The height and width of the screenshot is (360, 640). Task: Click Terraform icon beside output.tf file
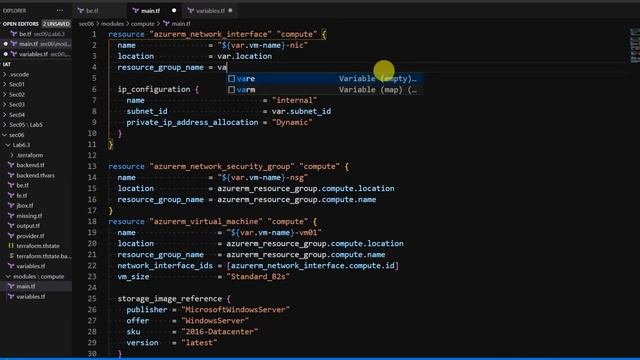tap(11, 226)
